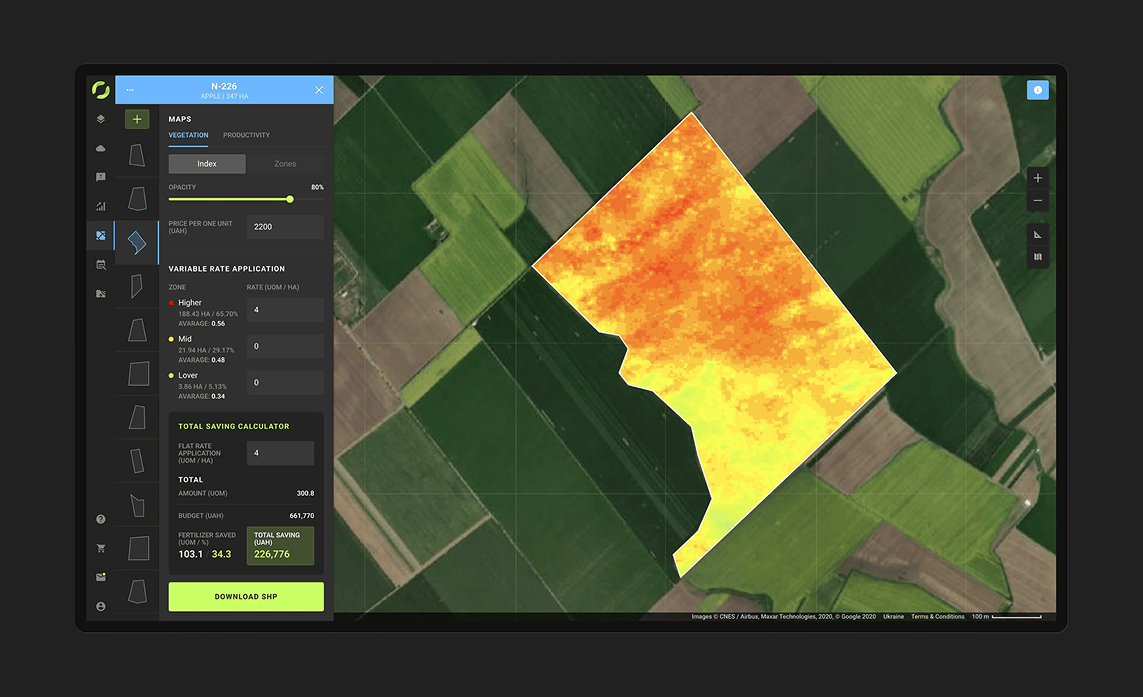Zoom in on the map
1143x697 pixels.
(x=1037, y=178)
